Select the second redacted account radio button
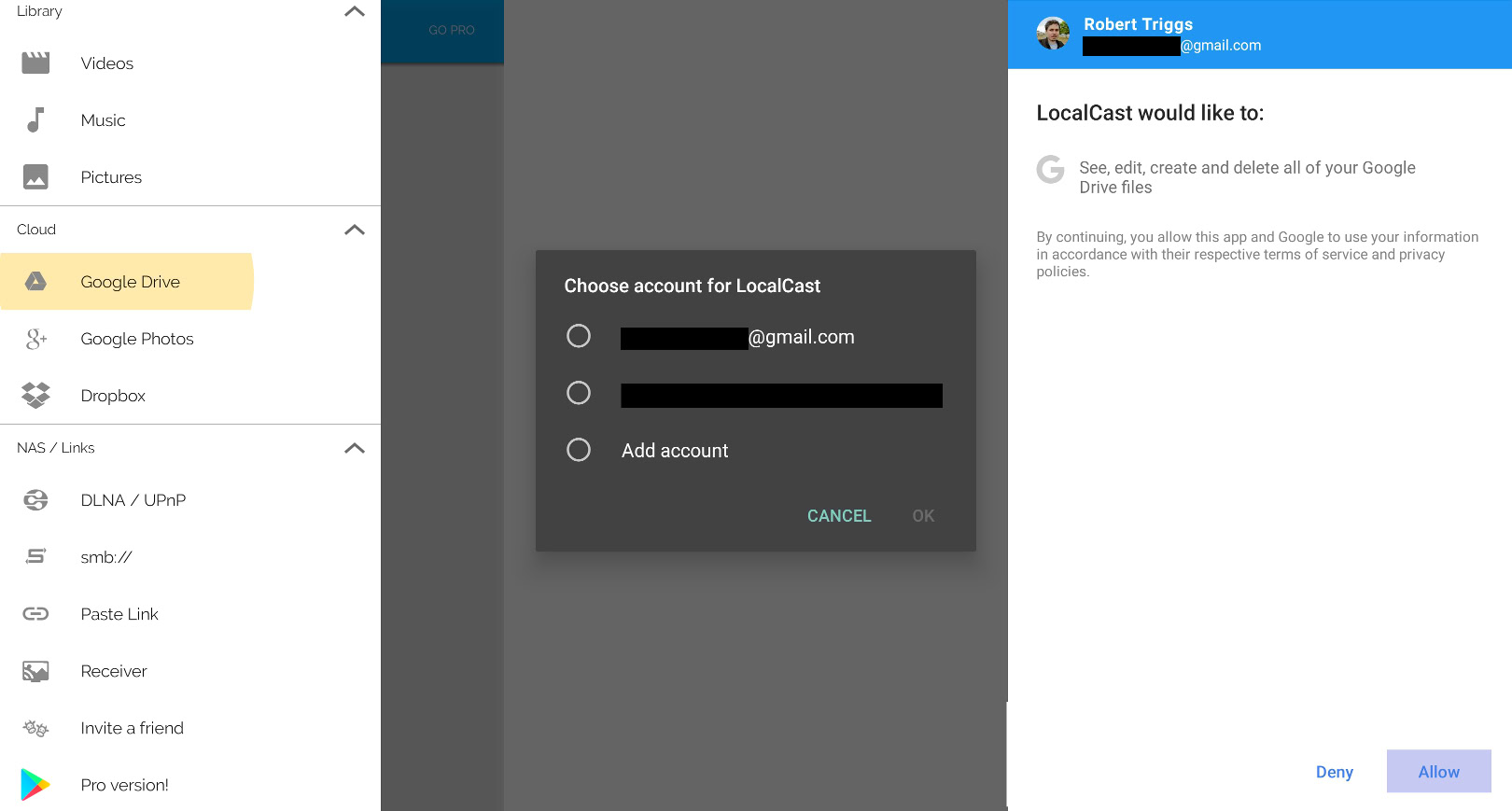The width and height of the screenshot is (1512, 811). pyautogui.click(x=579, y=393)
